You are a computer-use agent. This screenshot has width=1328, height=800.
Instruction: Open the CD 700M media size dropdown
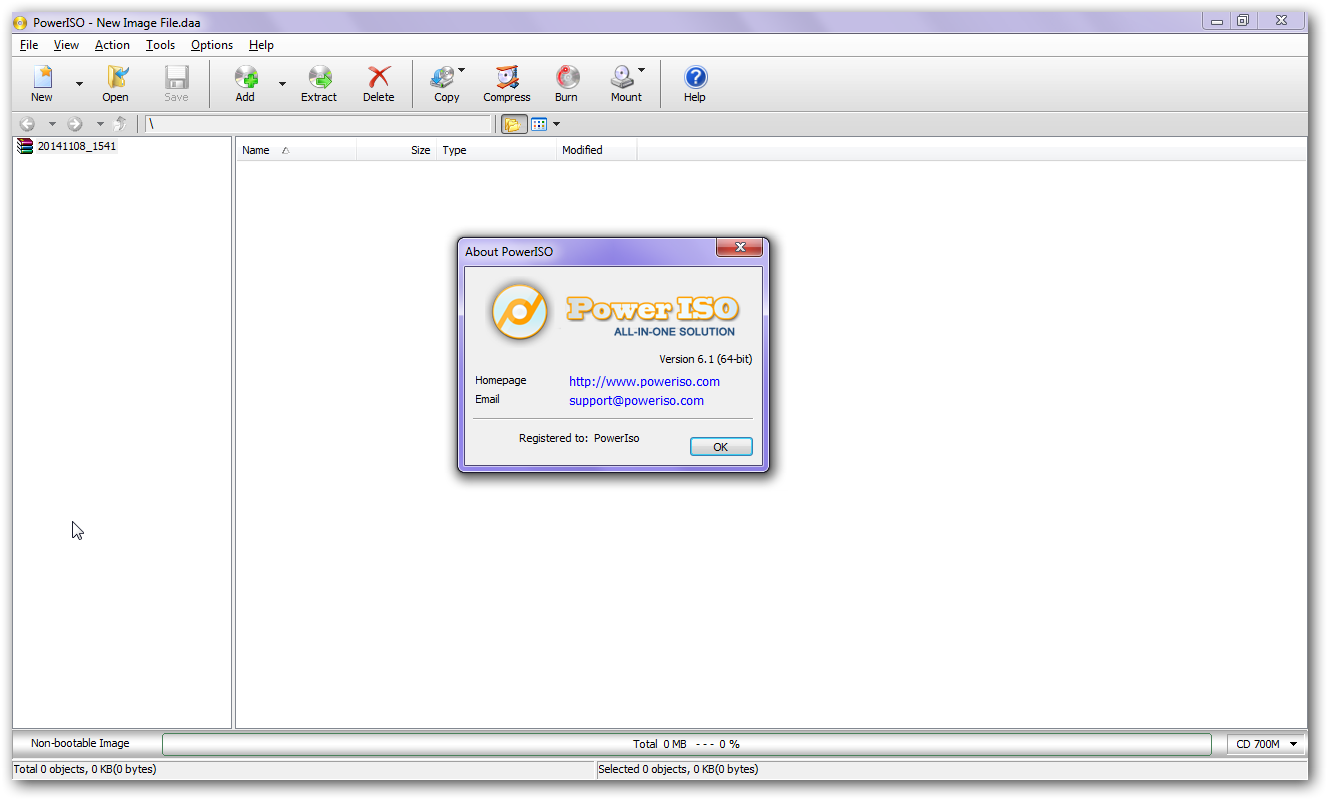[x=1267, y=744]
